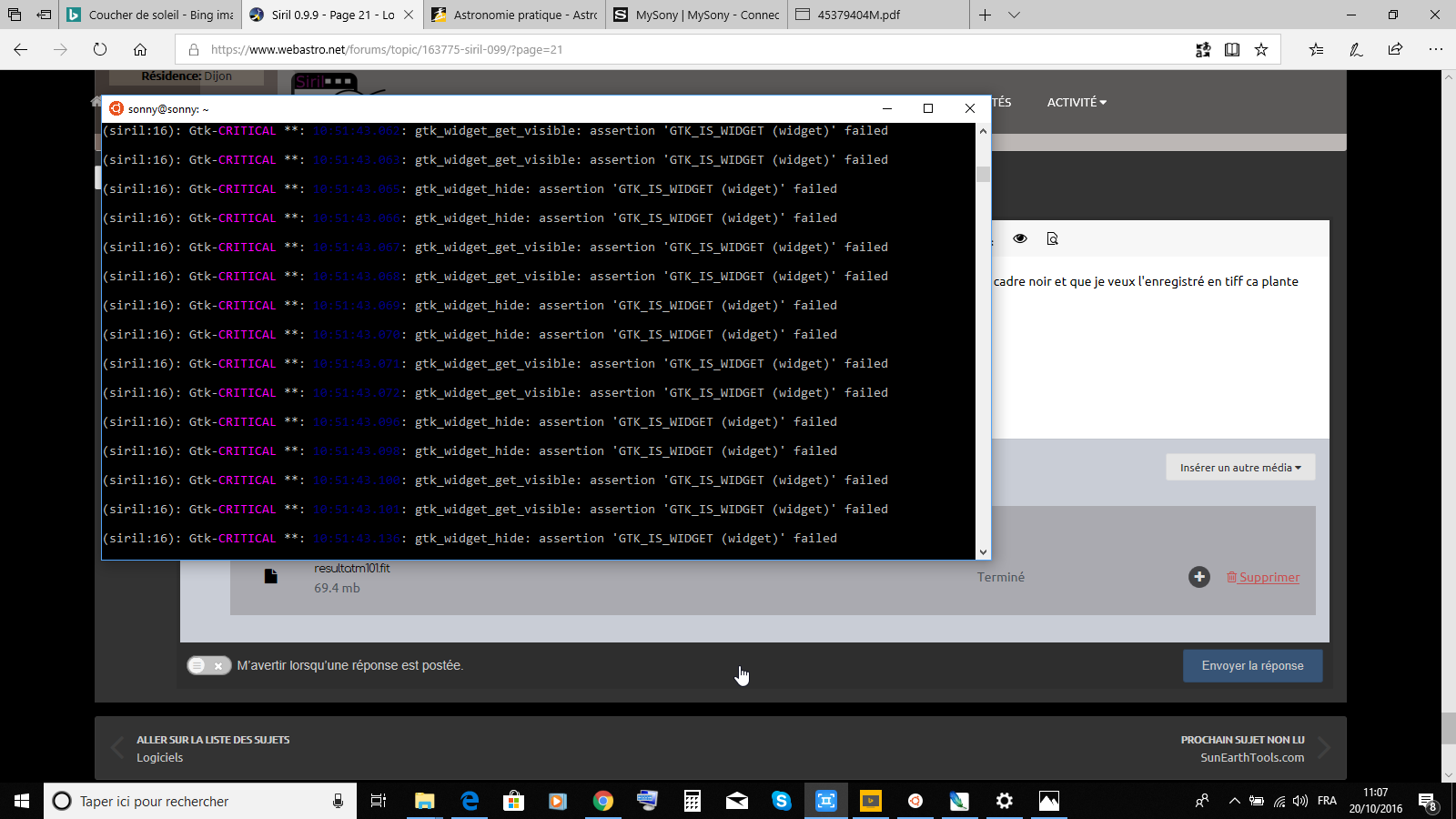Open Settings gear from the taskbar
The image size is (1456, 819).
(x=1005, y=801)
